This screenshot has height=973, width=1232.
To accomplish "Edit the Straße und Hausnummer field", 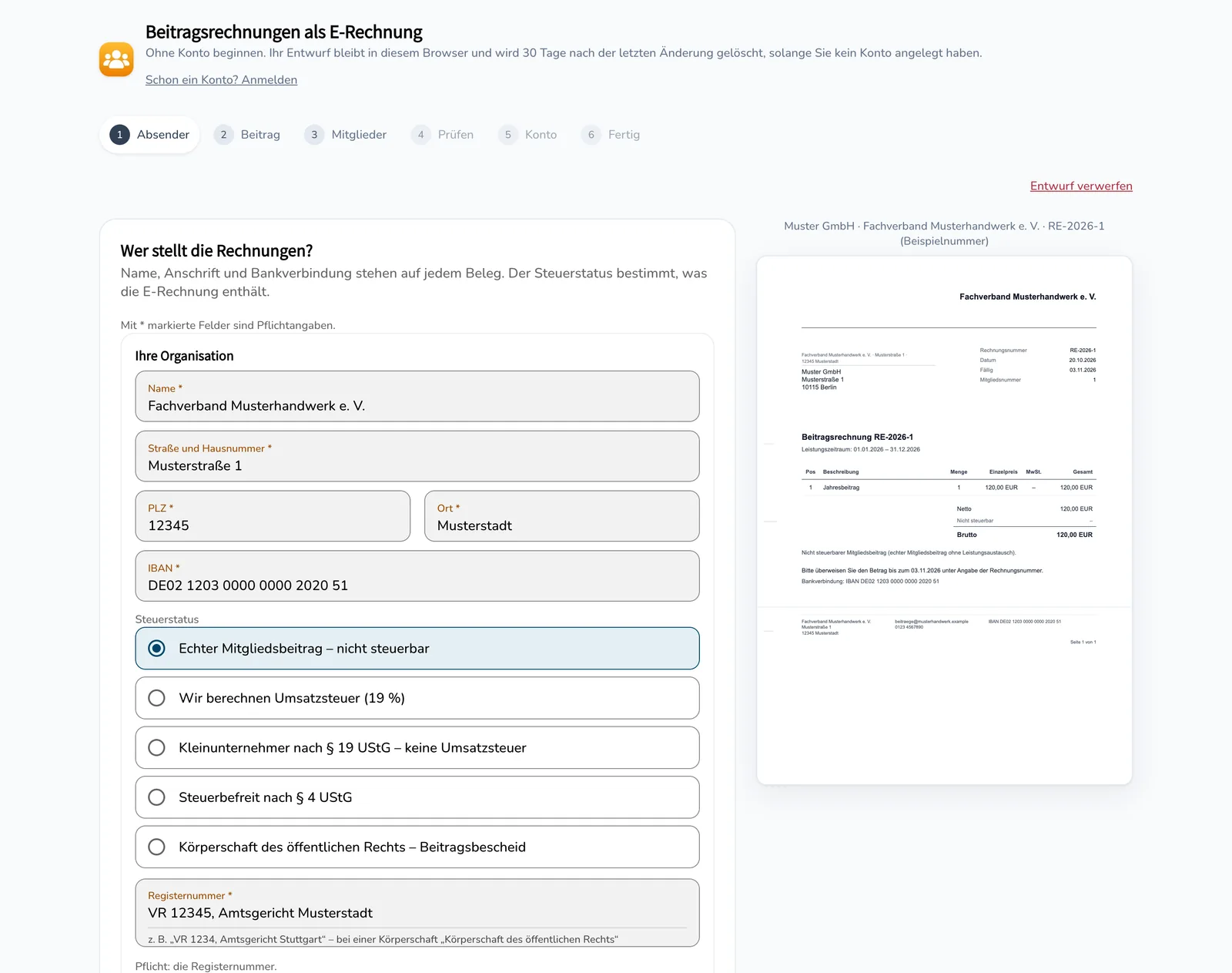I will click(417, 456).
